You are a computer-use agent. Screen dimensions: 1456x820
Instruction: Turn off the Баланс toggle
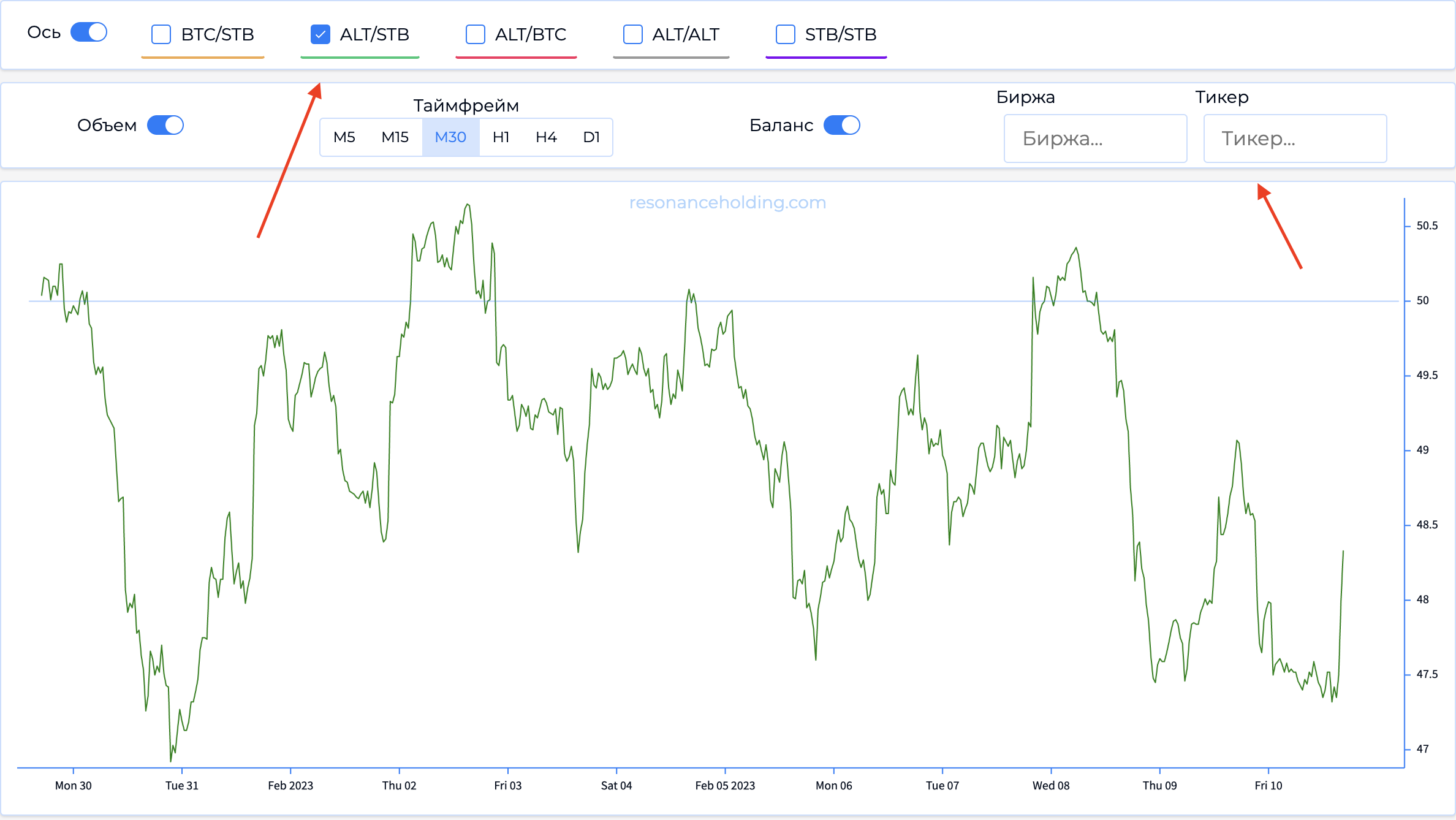[x=841, y=125]
